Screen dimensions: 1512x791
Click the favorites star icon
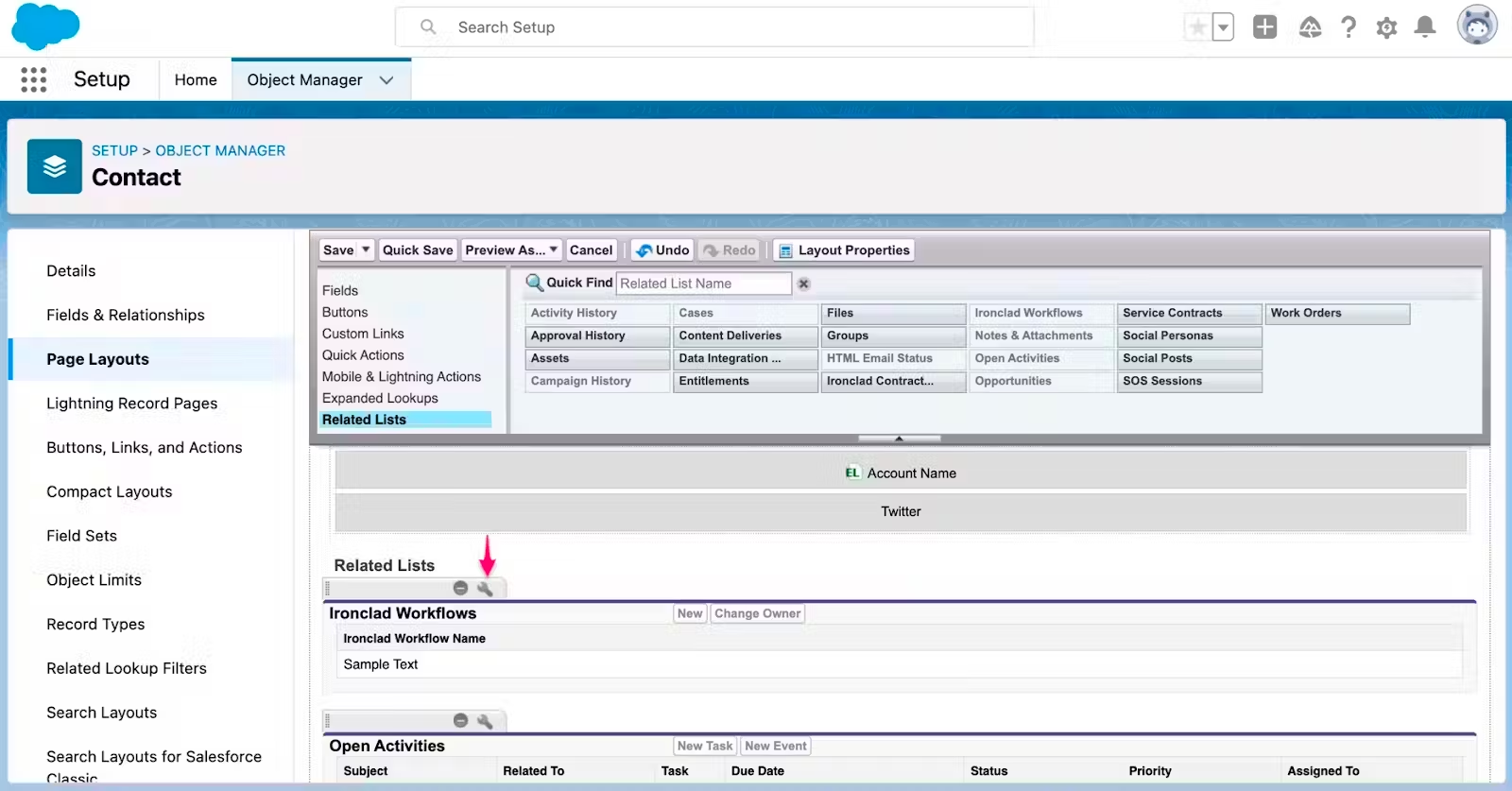tap(1197, 27)
